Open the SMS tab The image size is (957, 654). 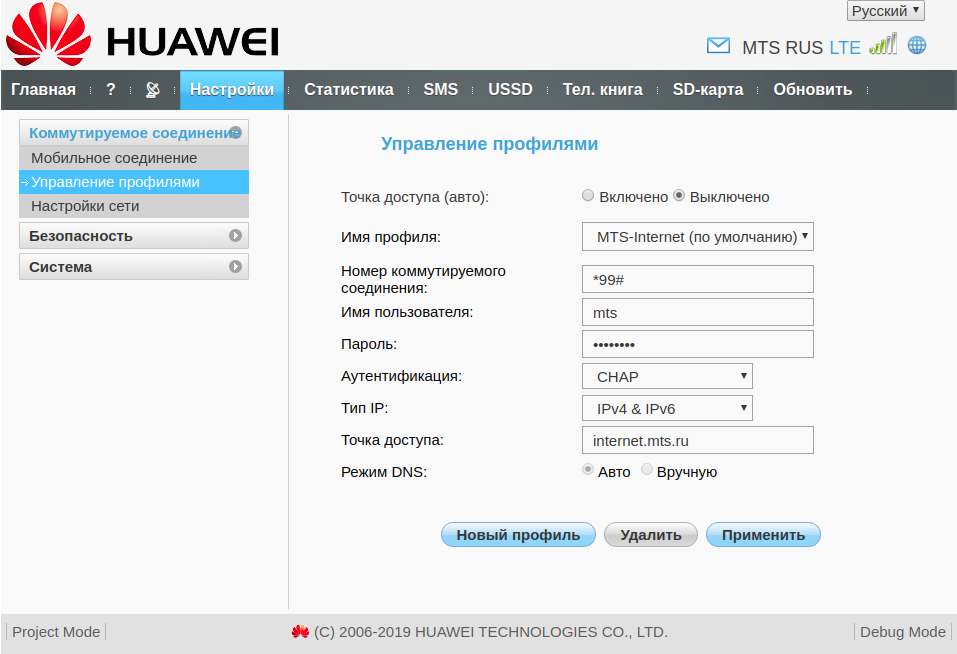click(x=441, y=90)
